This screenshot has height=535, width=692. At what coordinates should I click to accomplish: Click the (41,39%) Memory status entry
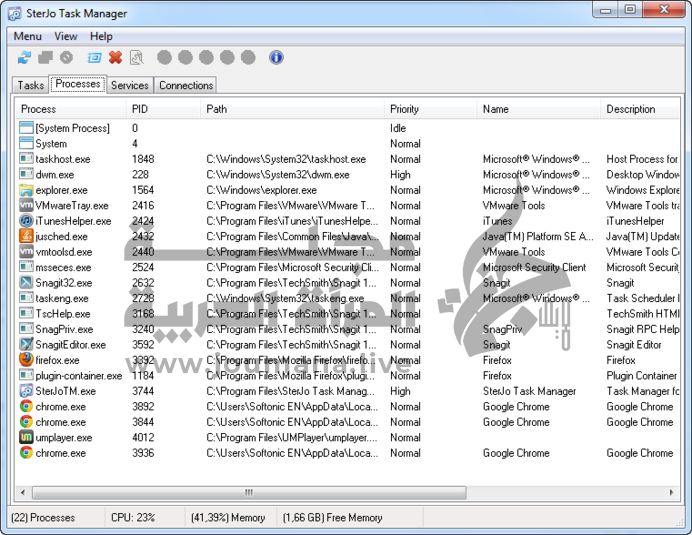(228, 517)
